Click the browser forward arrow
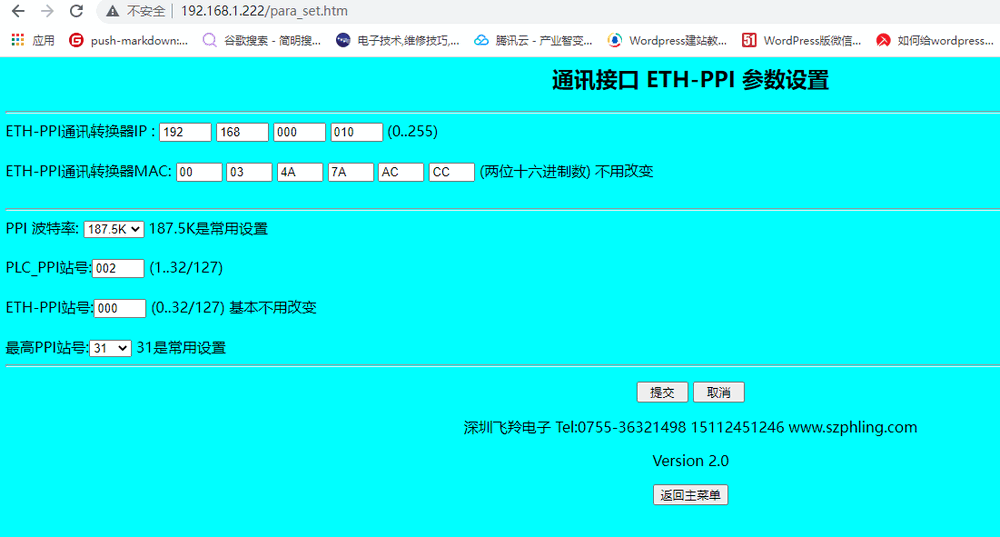Screen dimensions: 1000x537 click(x=47, y=11)
